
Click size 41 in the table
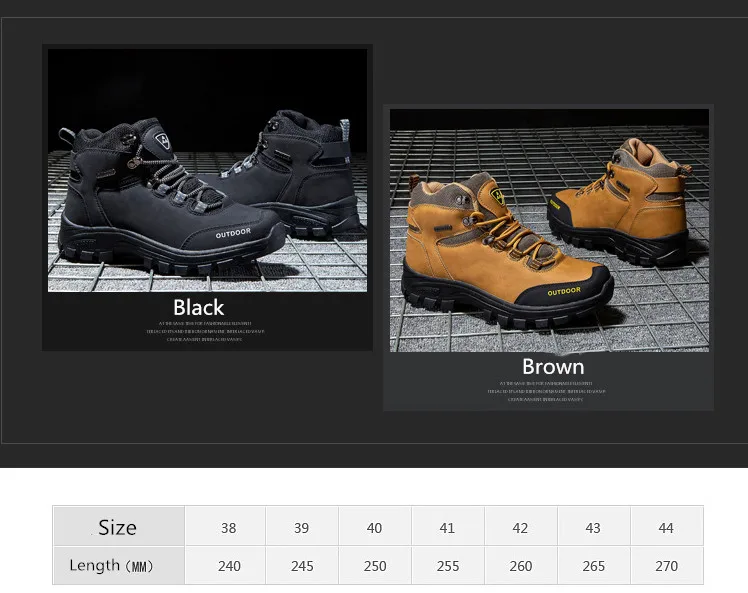pyautogui.click(x=448, y=527)
